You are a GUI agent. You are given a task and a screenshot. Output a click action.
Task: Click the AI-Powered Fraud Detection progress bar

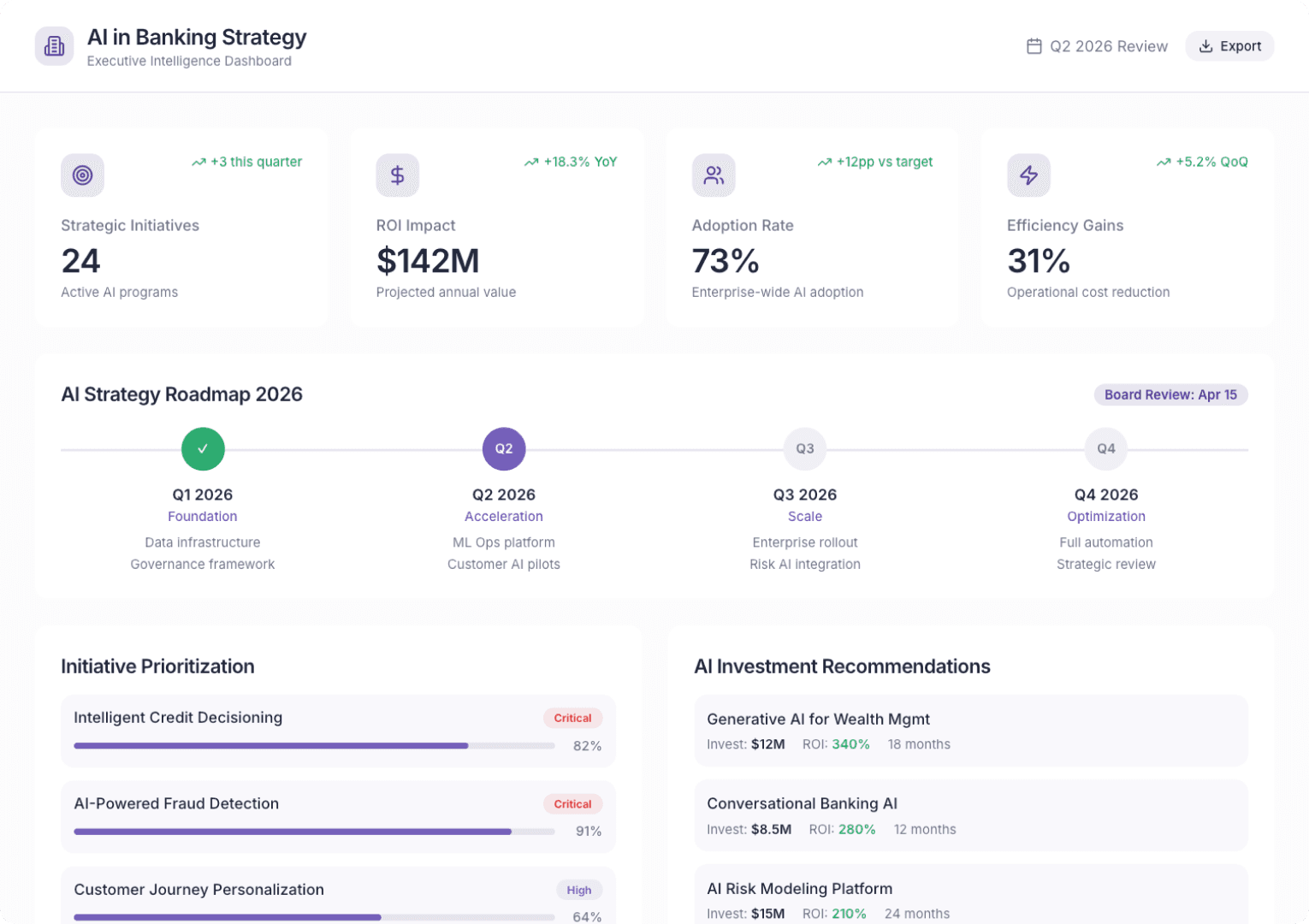[314, 831]
